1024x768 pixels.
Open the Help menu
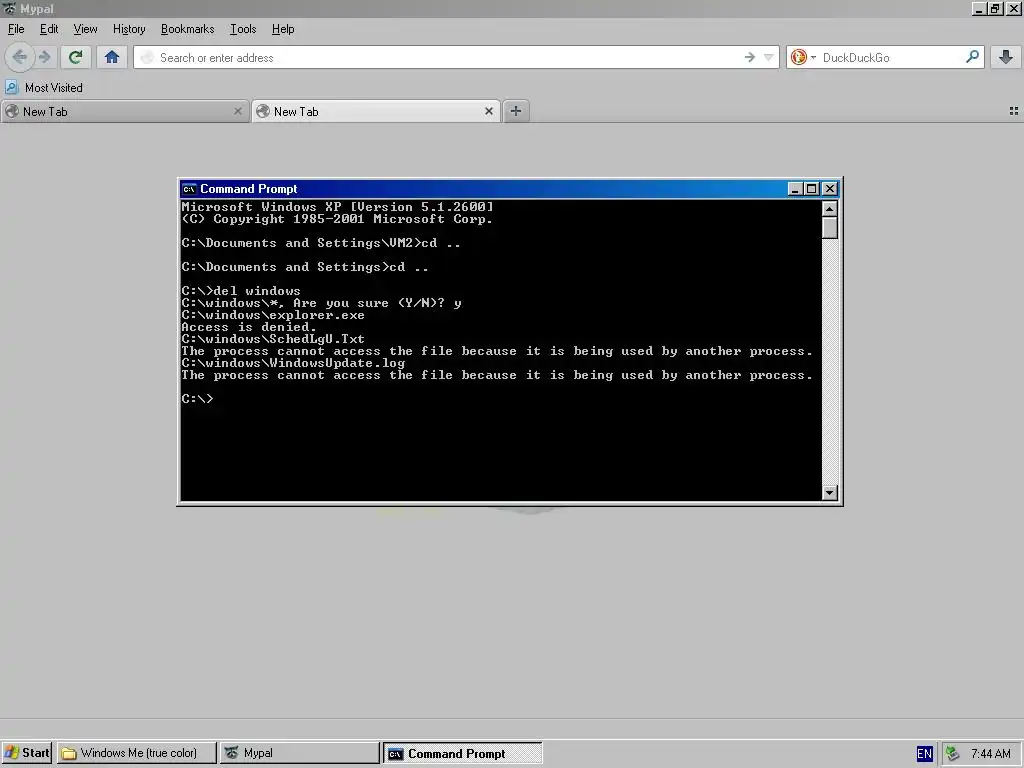[x=283, y=29]
